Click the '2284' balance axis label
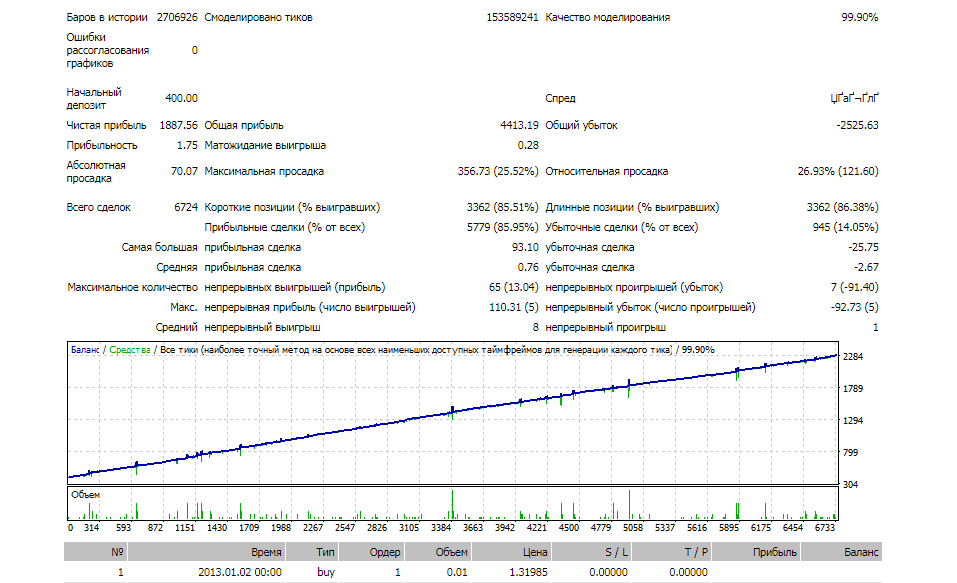Image resolution: width=957 pixels, height=583 pixels. [853, 356]
